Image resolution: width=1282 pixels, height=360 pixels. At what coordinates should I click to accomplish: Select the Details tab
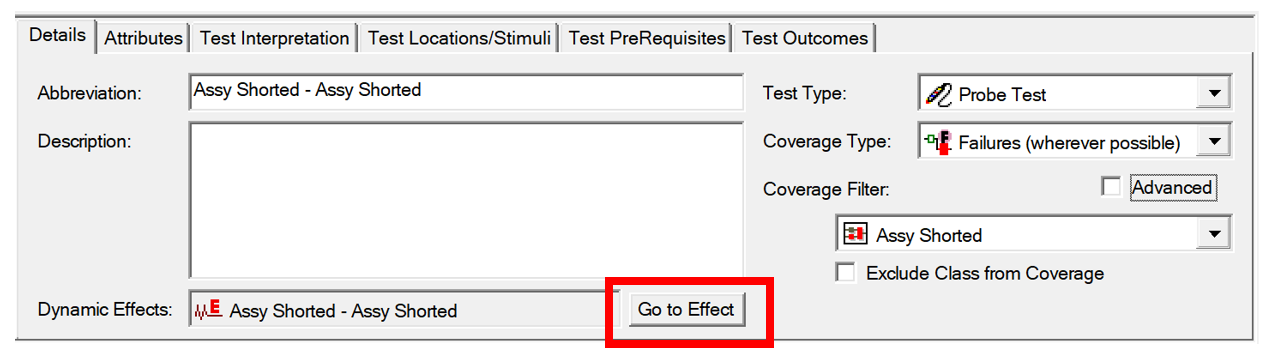pyautogui.click(x=57, y=35)
